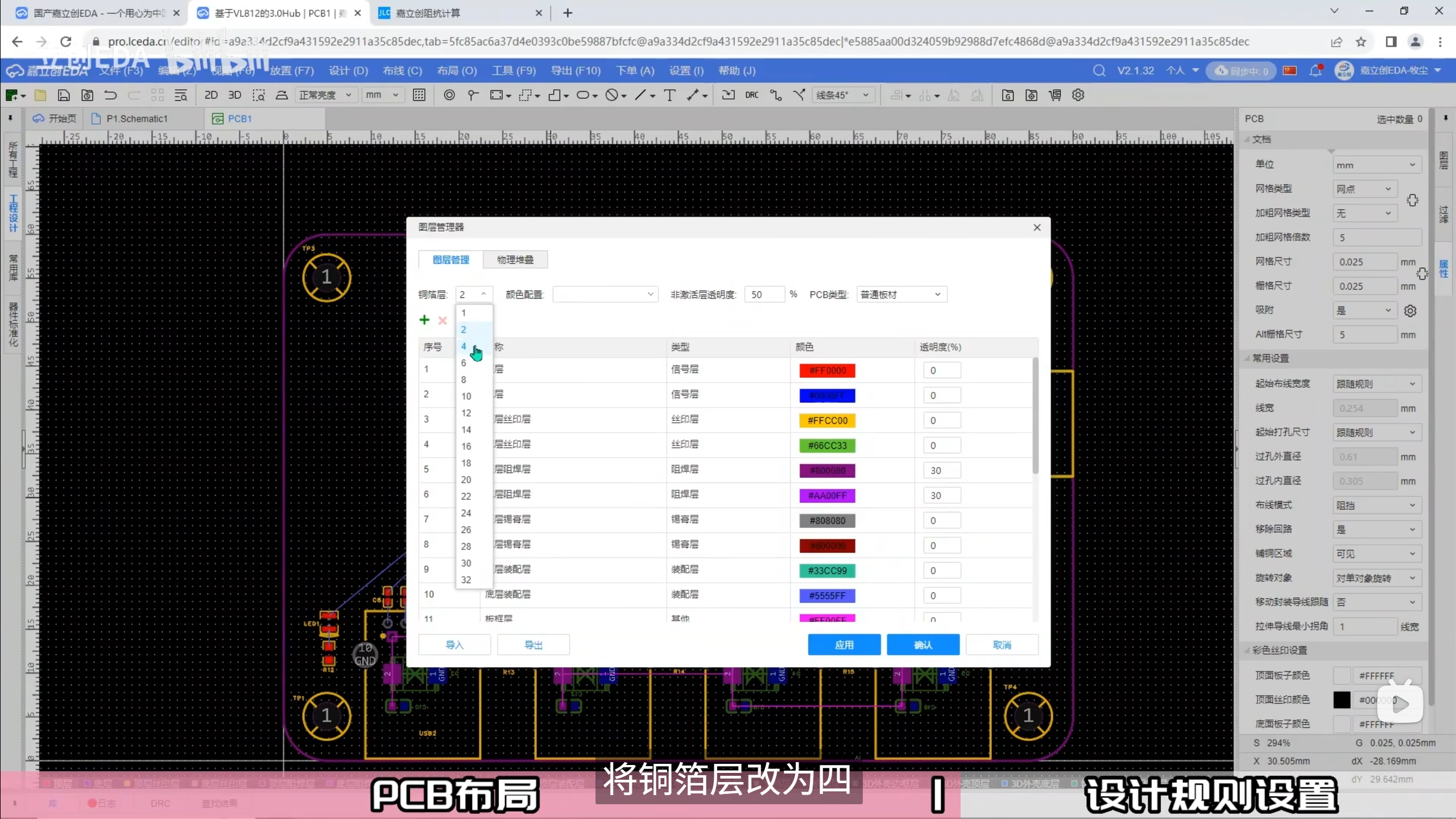Click the DRC check icon

[751, 95]
